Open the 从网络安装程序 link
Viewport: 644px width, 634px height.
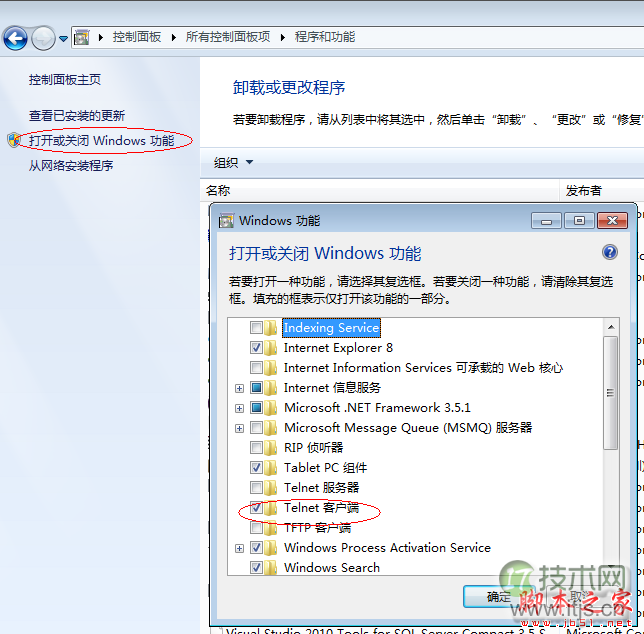point(71,165)
